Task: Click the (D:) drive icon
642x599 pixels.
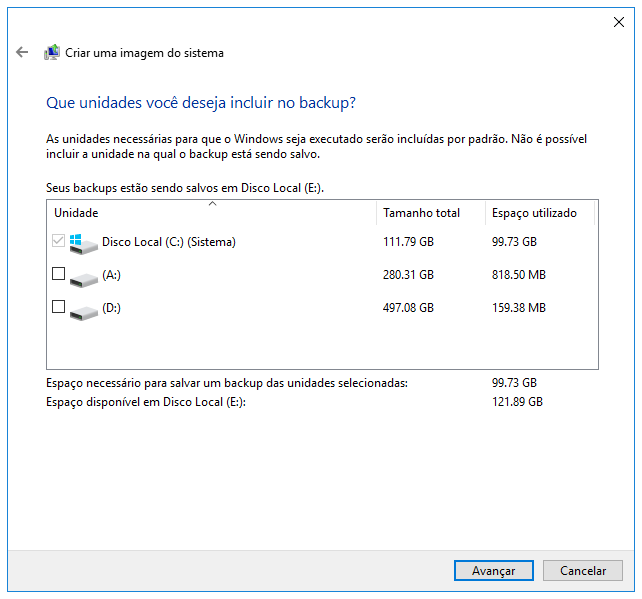Action: (84, 313)
